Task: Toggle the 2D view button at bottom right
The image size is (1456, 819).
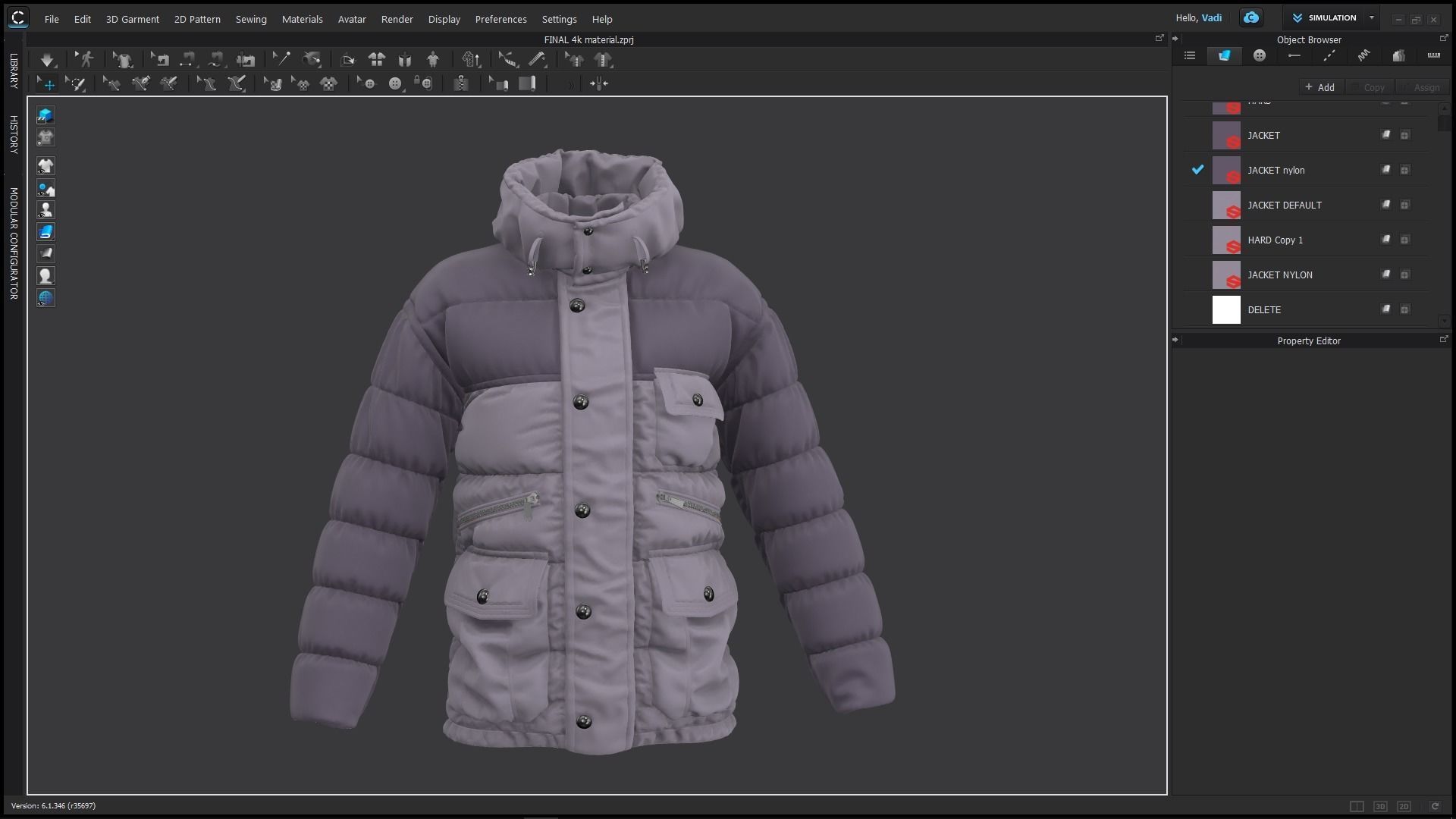Action: [x=1404, y=807]
